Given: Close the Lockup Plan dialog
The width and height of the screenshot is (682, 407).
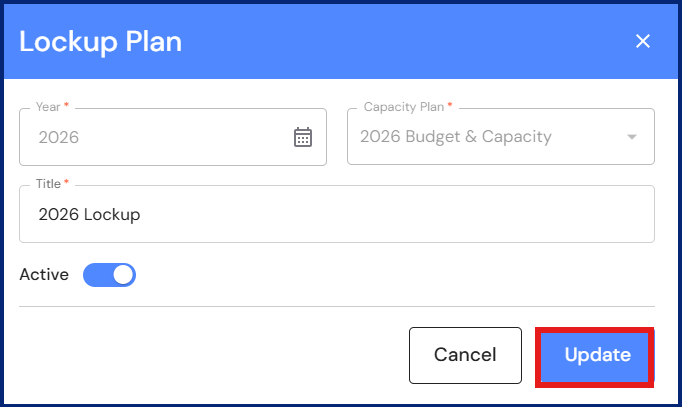Looking at the screenshot, I should [643, 41].
